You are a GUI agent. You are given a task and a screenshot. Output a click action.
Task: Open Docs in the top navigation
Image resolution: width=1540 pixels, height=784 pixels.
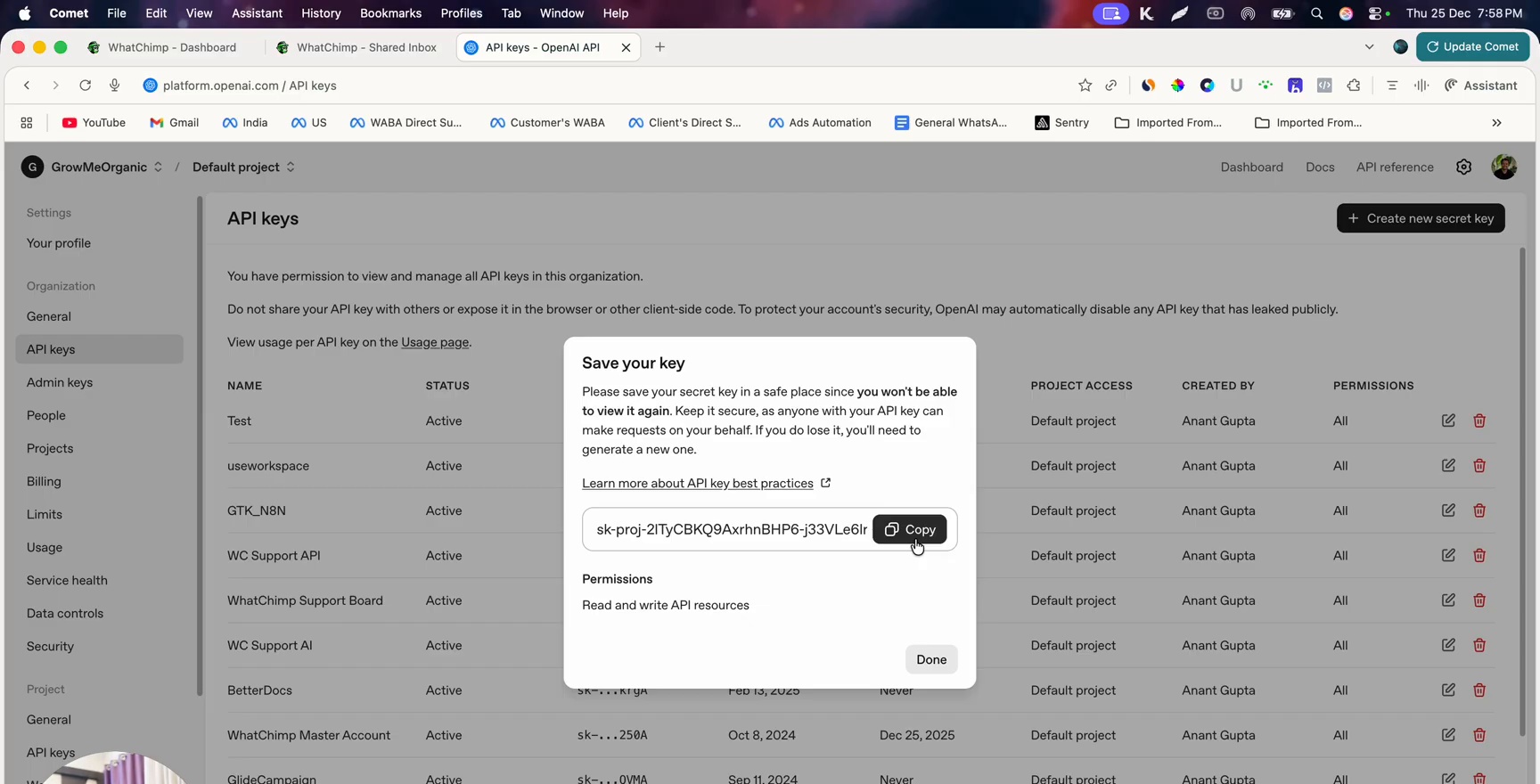click(x=1320, y=167)
